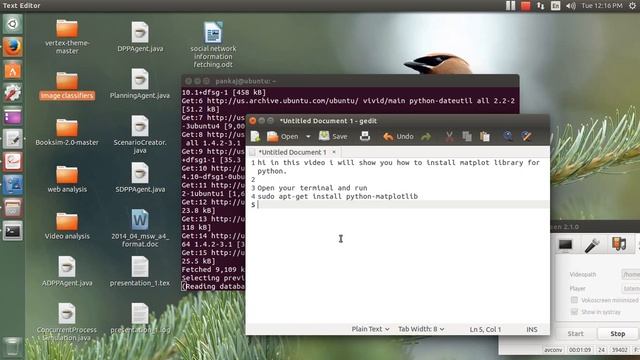Click the purple window launcher icon

pyautogui.click(x=13, y=117)
